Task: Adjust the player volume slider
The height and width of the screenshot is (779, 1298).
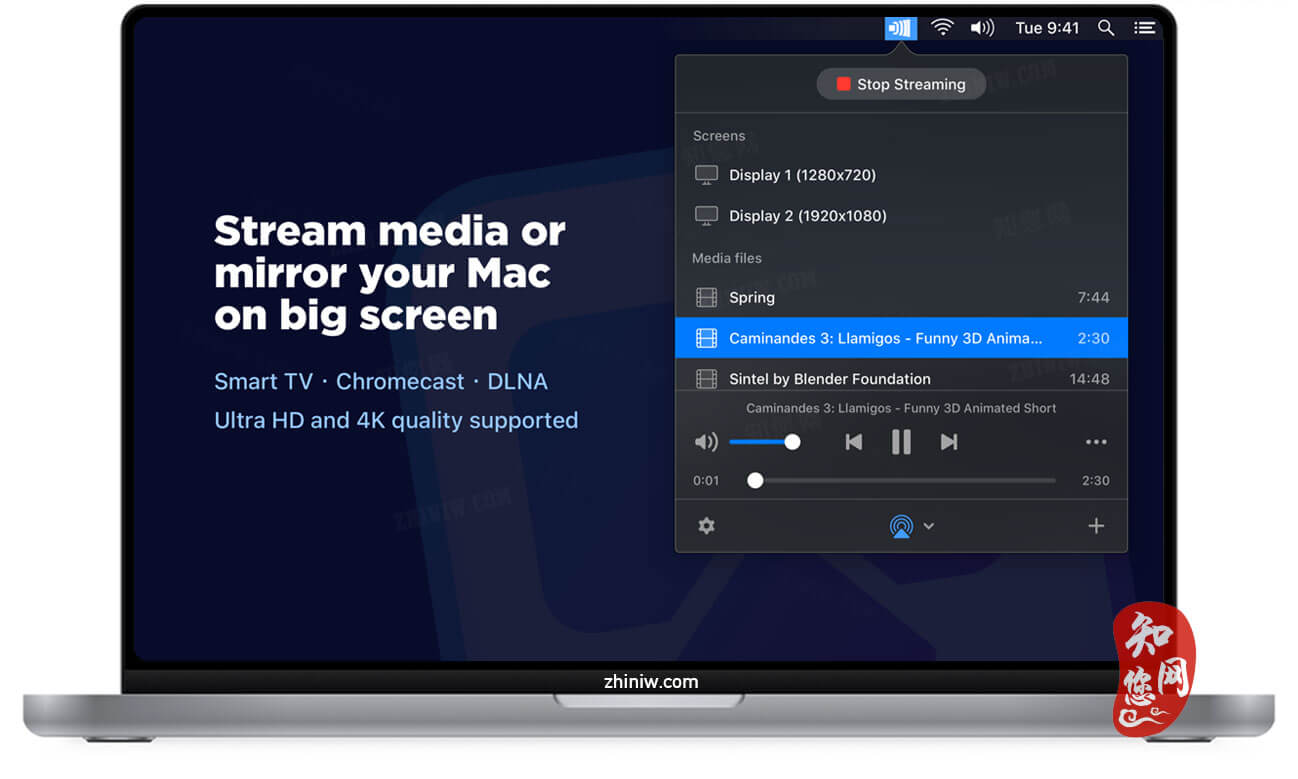Action: click(x=764, y=442)
